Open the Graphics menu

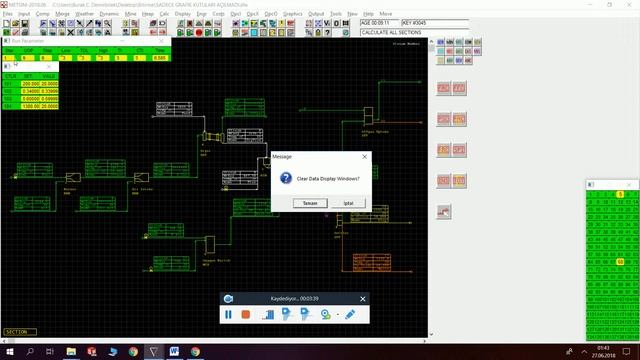point(292,13)
